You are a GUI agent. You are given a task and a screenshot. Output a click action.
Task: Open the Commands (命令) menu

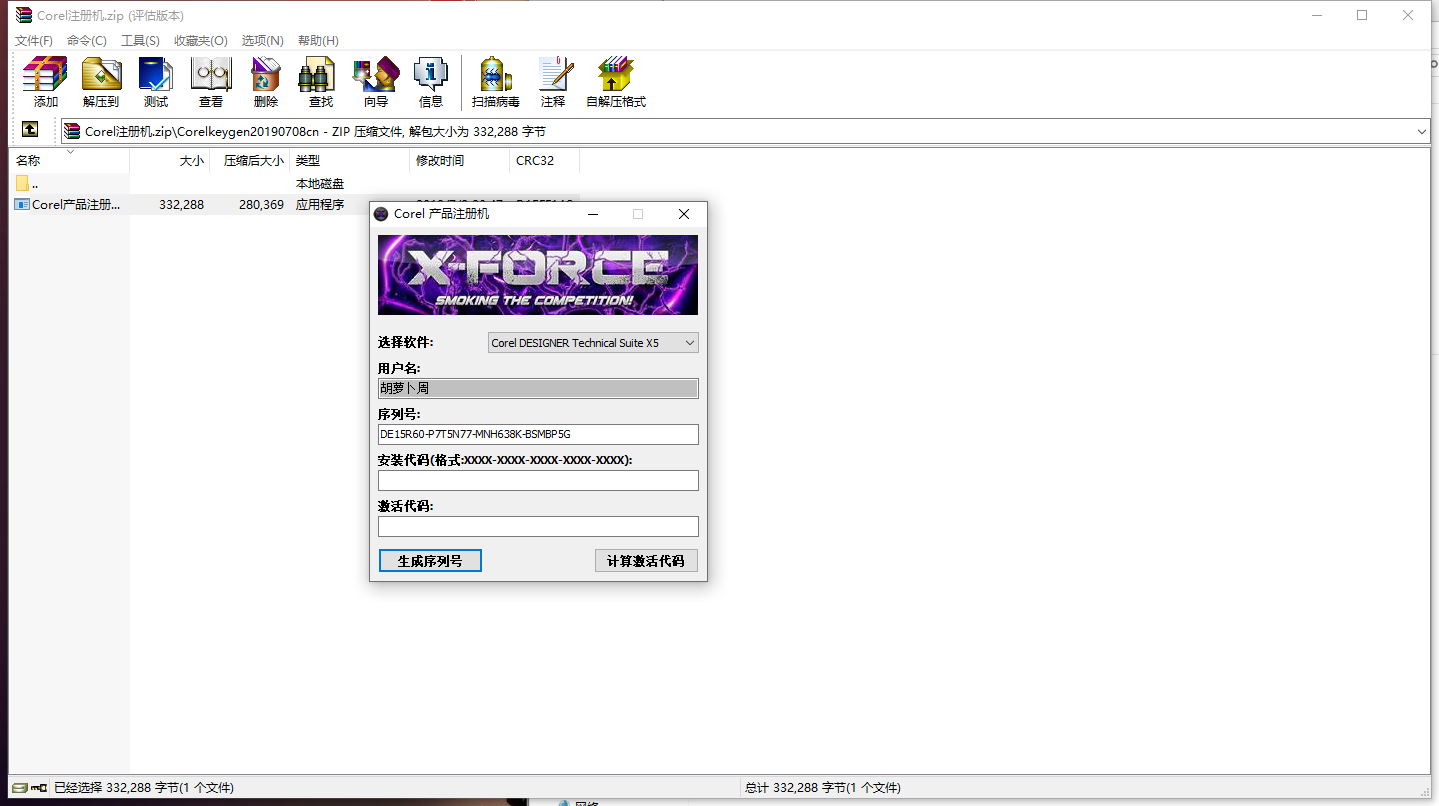point(87,41)
